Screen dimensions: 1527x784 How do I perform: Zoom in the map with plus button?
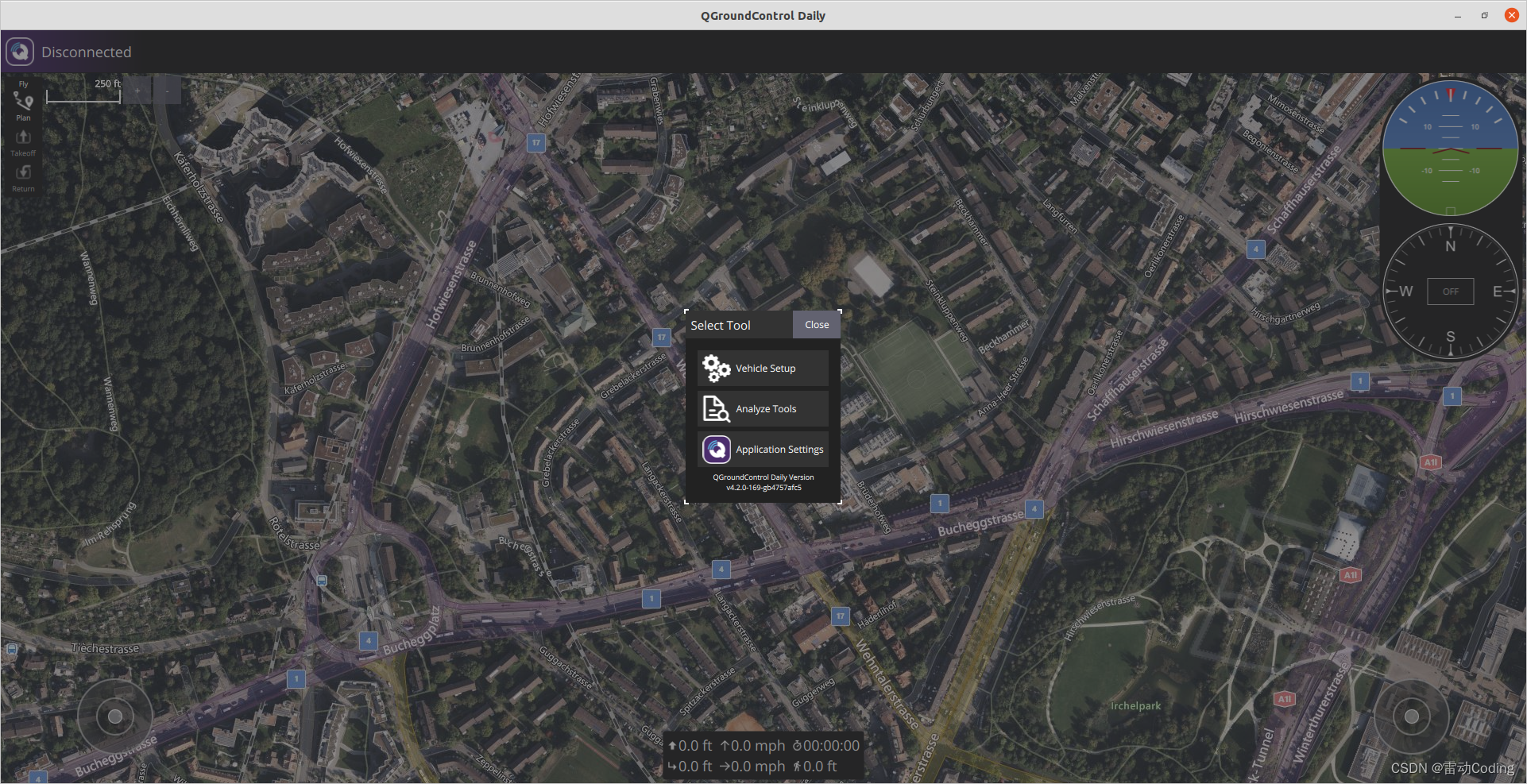click(137, 90)
